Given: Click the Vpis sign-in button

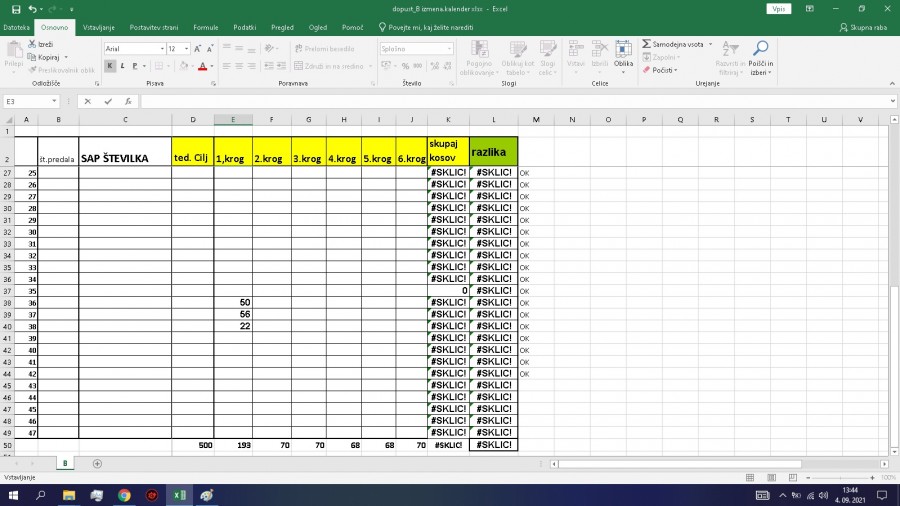Looking at the screenshot, I should [x=778, y=8].
